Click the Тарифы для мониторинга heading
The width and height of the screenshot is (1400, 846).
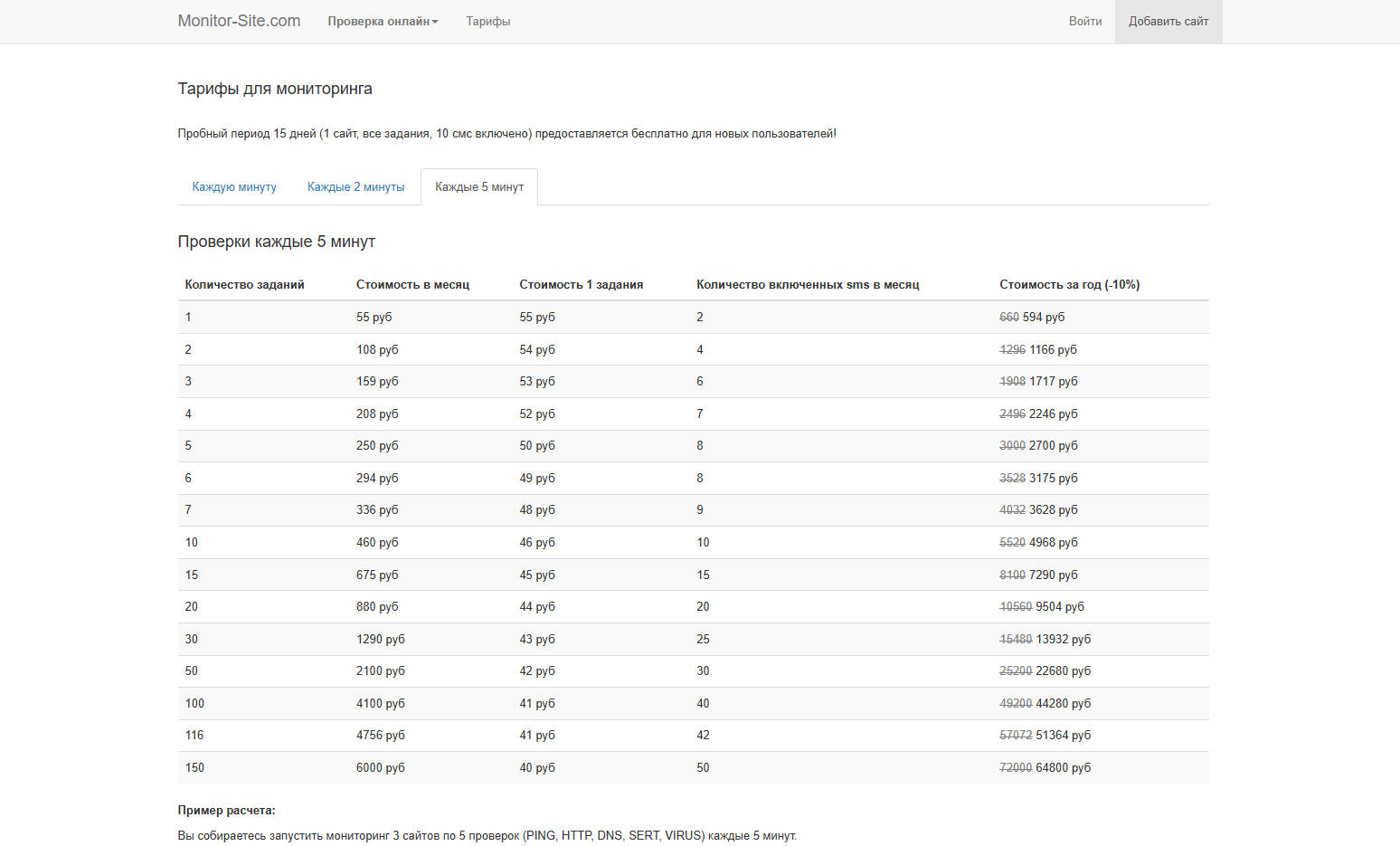point(275,89)
